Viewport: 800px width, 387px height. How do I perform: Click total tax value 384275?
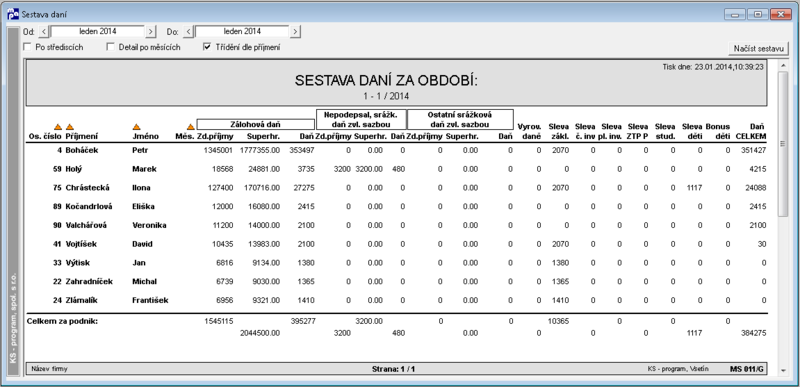(x=754, y=333)
